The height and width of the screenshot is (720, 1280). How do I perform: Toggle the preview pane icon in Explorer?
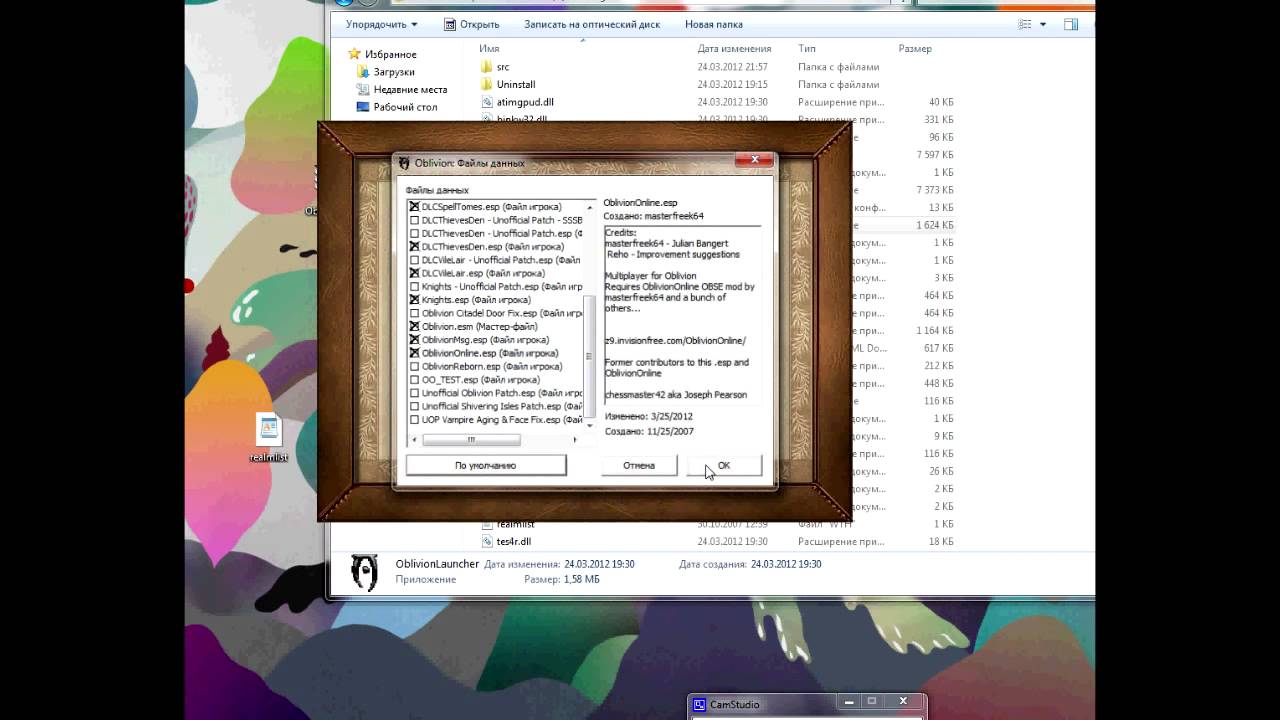[x=1071, y=24]
